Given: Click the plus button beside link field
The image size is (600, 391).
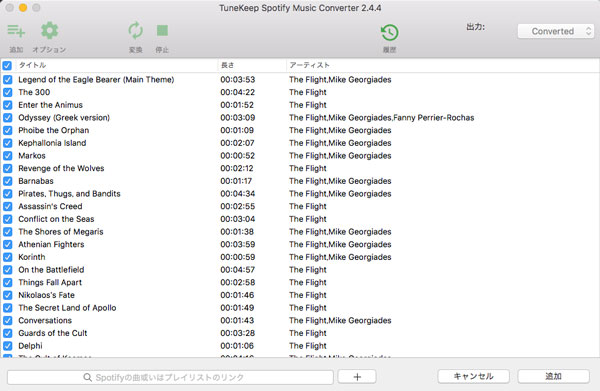Looking at the screenshot, I should pyautogui.click(x=357, y=377).
